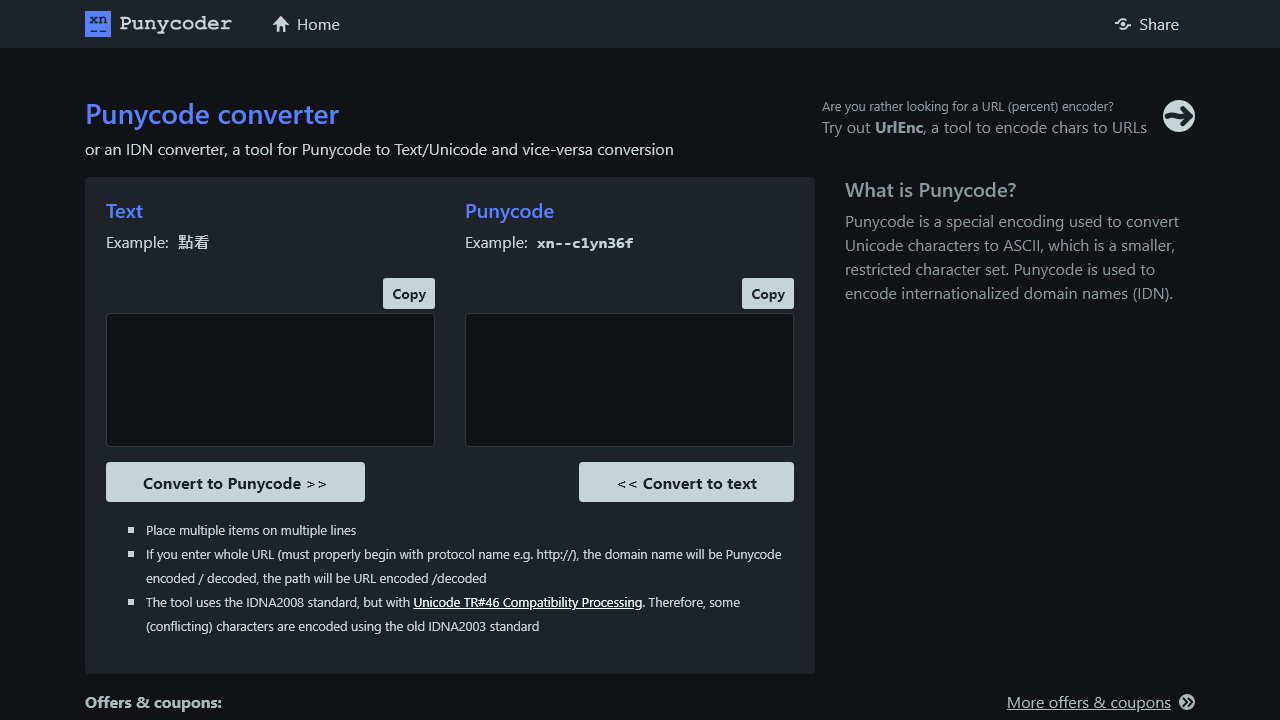This screenshot has height=720, width=1280.
Task: Copy the Punycode field contents
Action: (768, 294)
